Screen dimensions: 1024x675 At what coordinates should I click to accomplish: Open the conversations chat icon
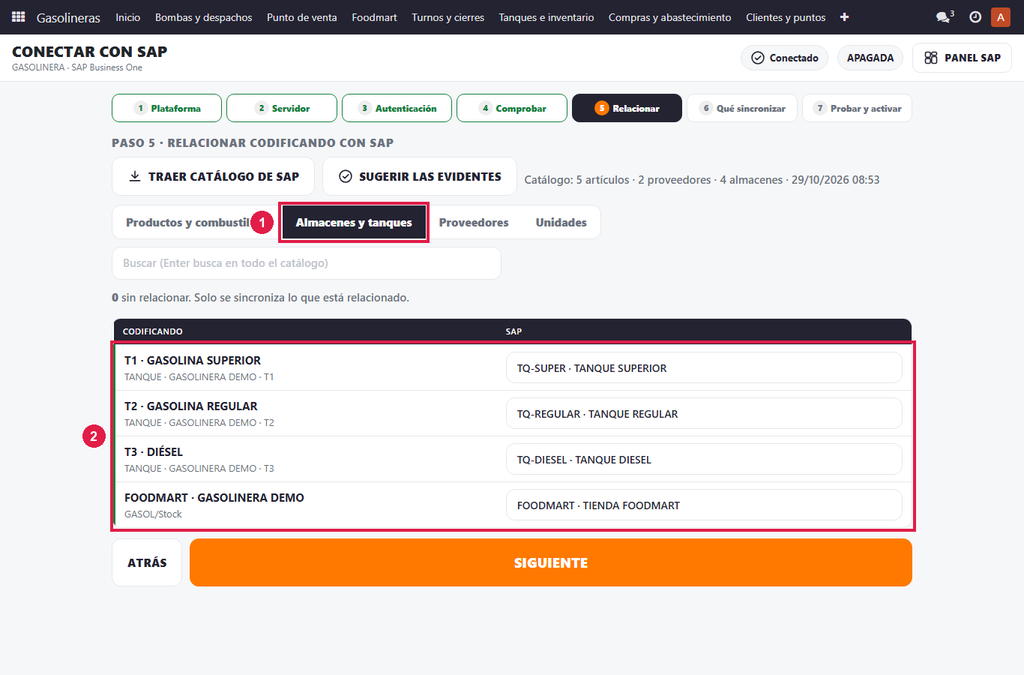point(944,17)
